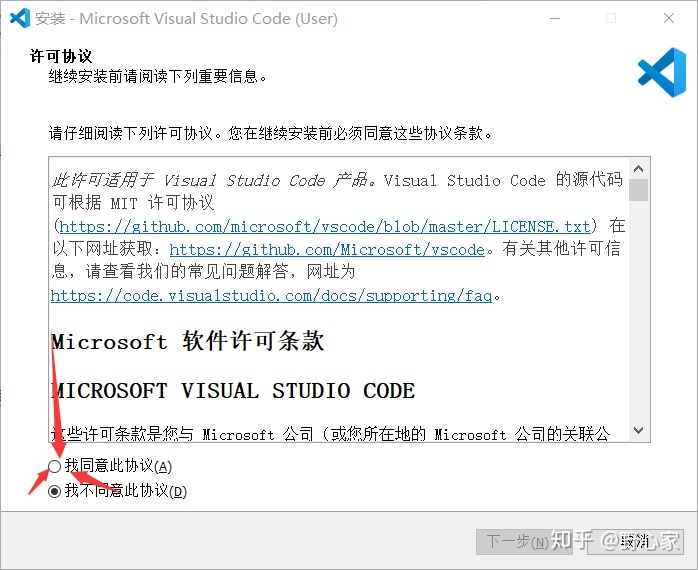
Task: Click the license box scroll-up arrow
Action: pos(638,169)
